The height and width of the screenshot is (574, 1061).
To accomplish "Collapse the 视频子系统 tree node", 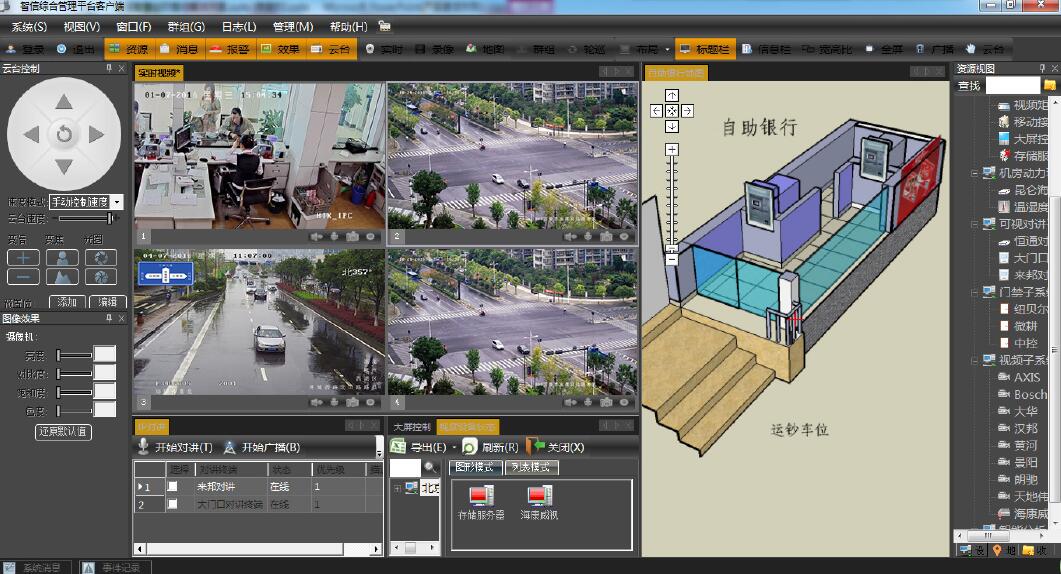I will click(x=974, y=360).
